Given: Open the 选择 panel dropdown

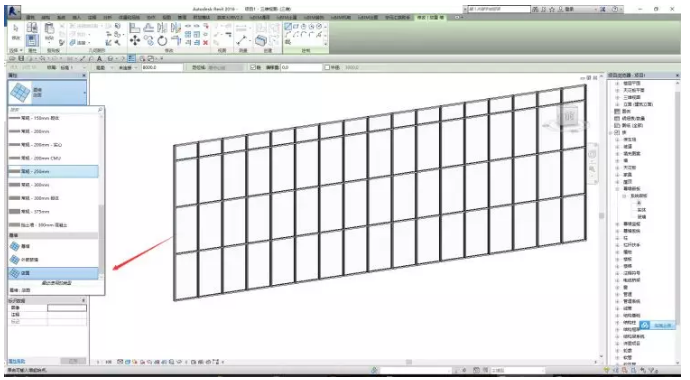Looking at the screenshot, I should [x=16, y=51].
